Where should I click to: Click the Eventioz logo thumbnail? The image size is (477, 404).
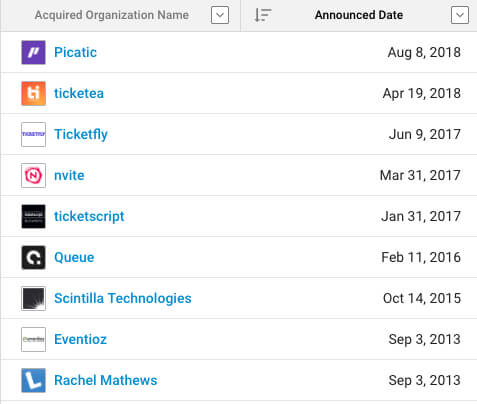[x=33, y=339]
